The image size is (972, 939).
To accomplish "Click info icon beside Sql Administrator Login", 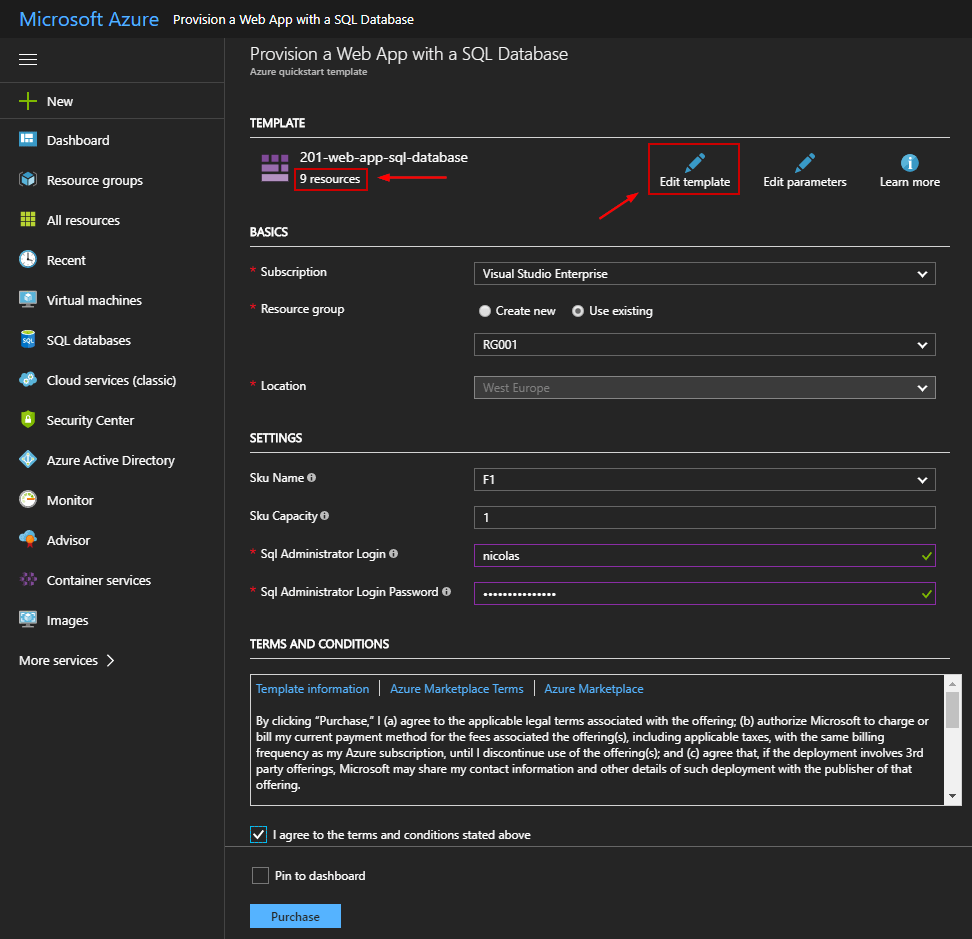I will pyautogui.click(x=393, y=553).
